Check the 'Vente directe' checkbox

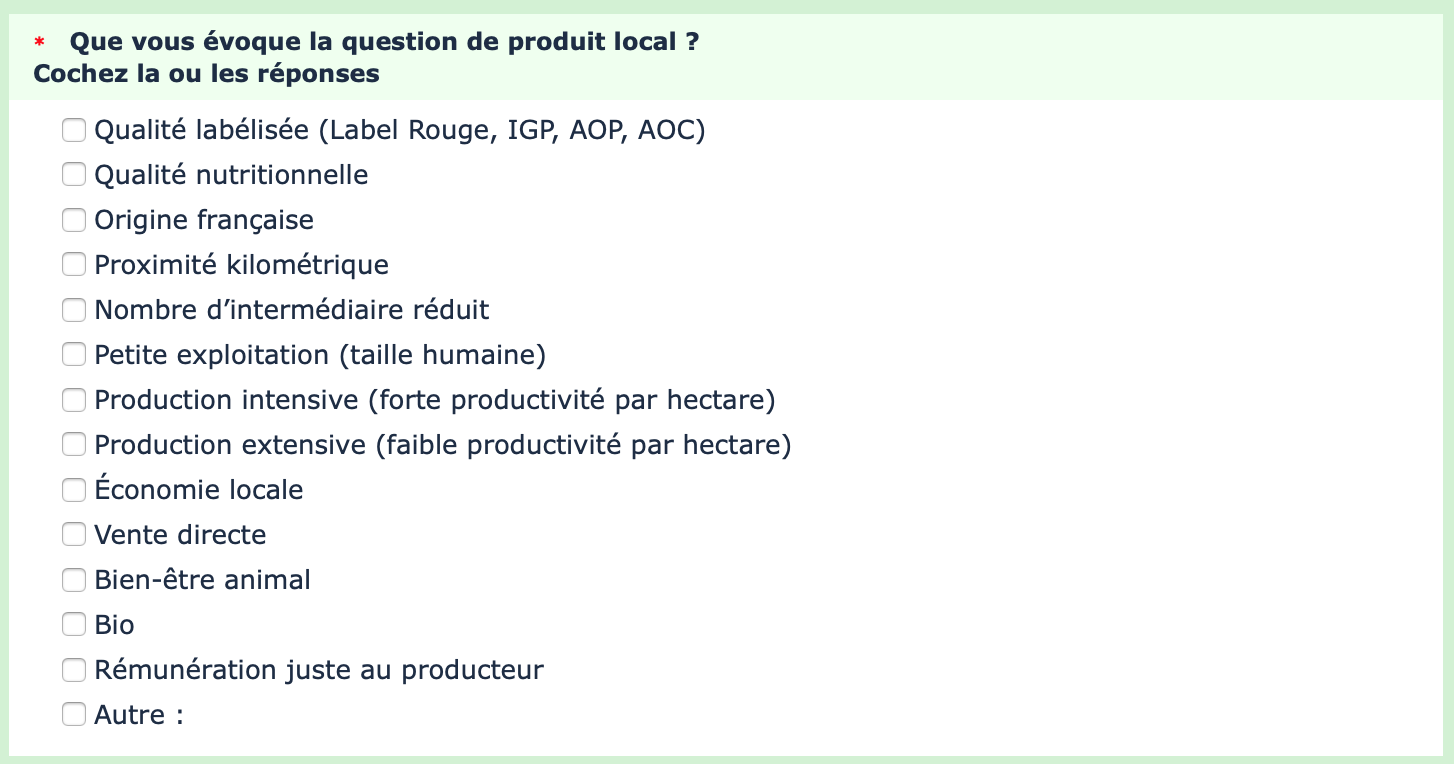[74, 535]
